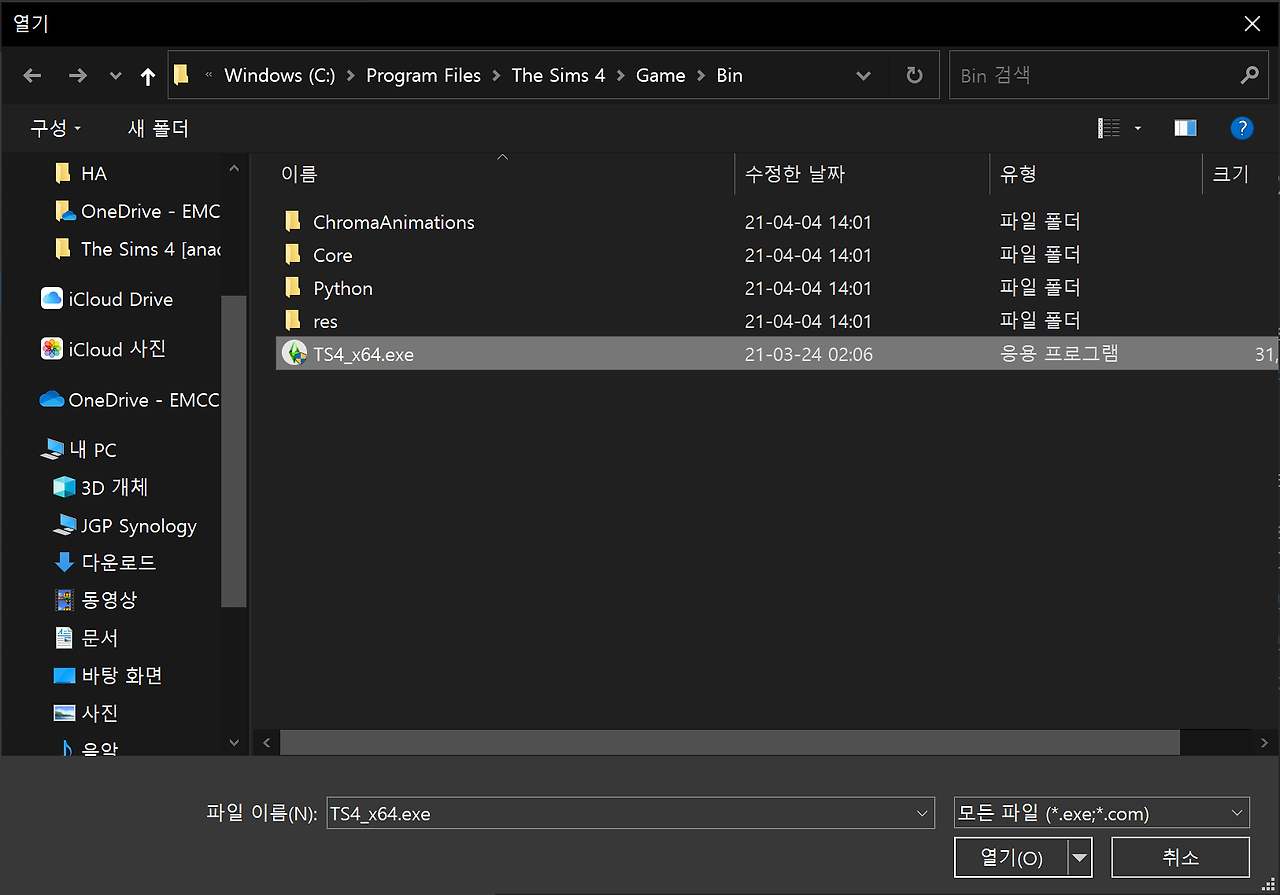Create a folder with 새 폴더
1280x895 pixels.
158,129
